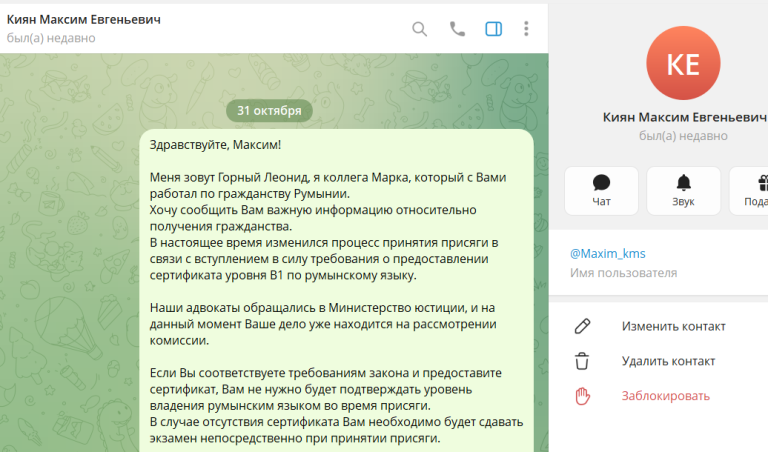Click the KE profile avatar

point(683,63)
